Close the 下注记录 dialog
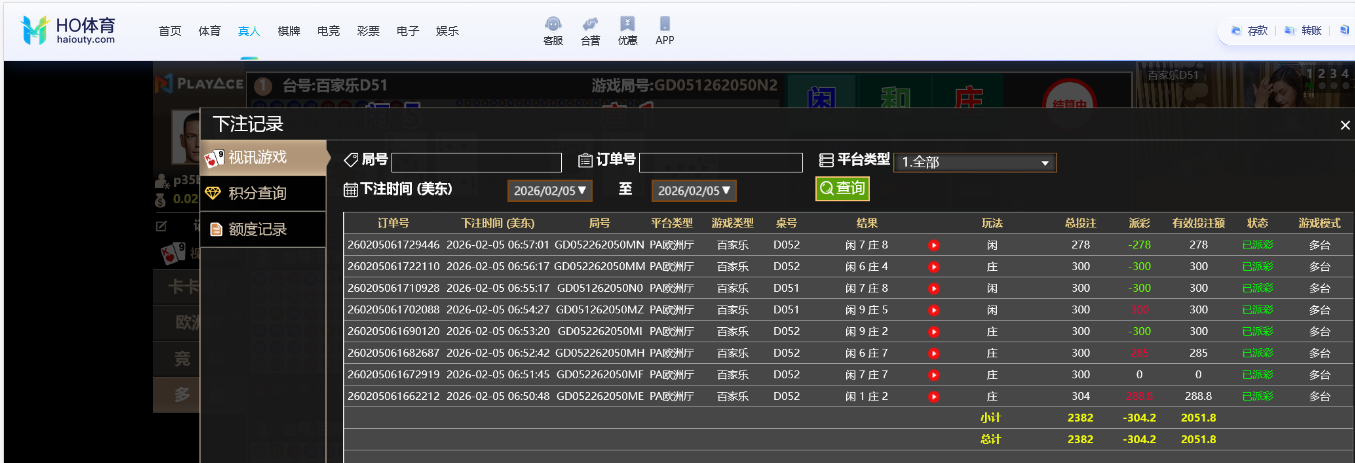This screenshot has height=463, width=1355. [1345, 125]
